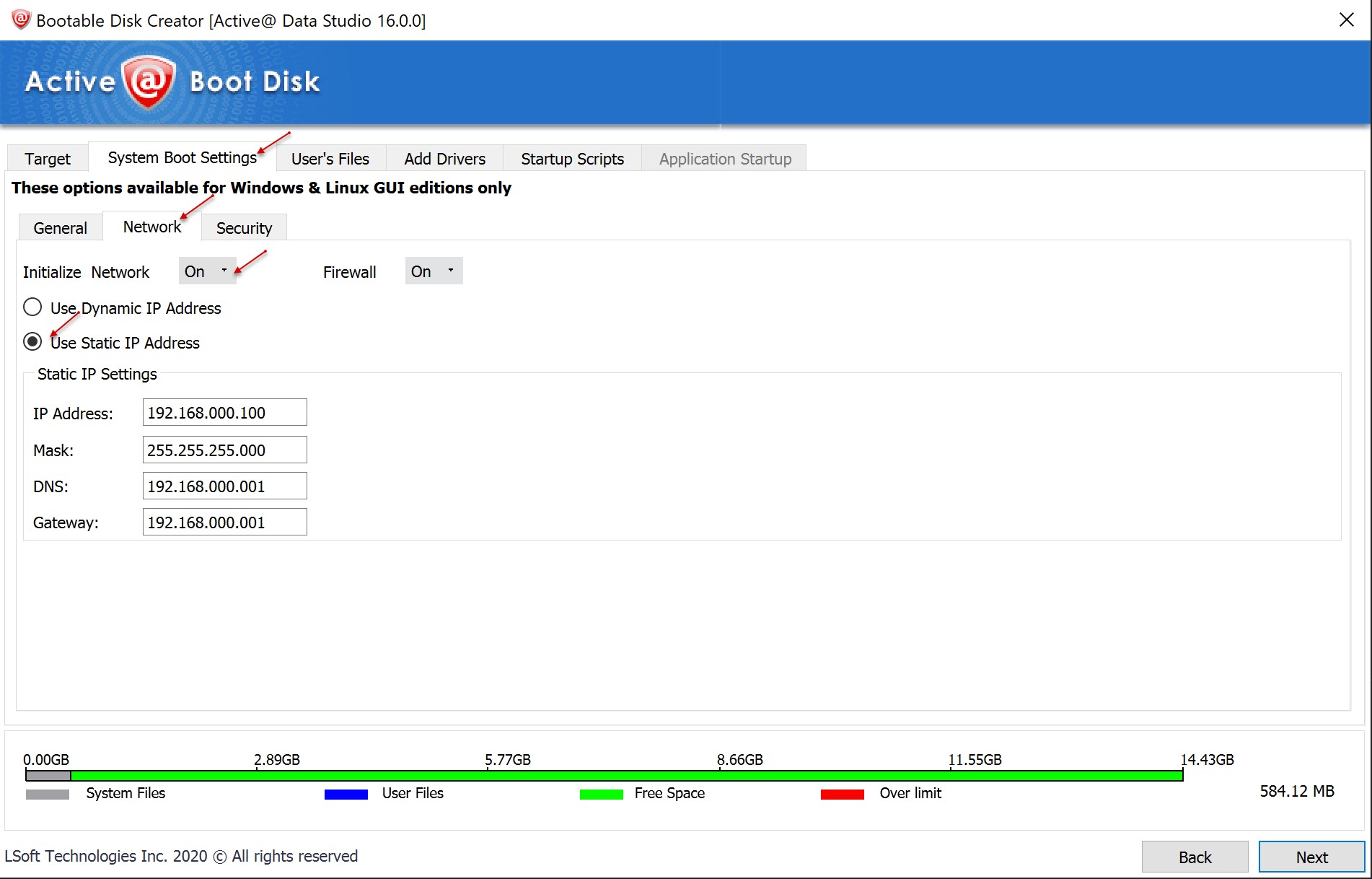Image resolution: width=1372 pixels, height=879 pixels.
Task: Click the 5.77GB scale marker
Action: tap(508, 759)
